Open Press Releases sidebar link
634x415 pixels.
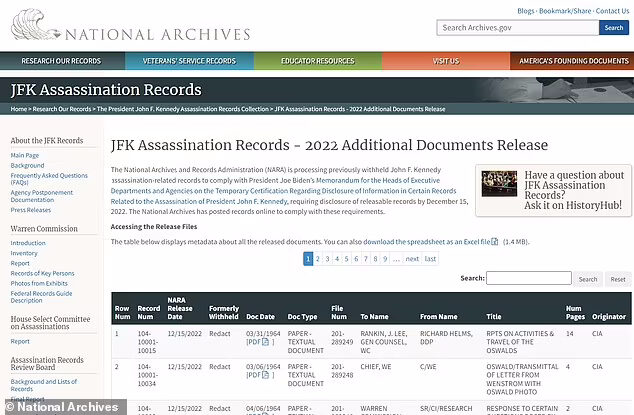pos(31,210)
